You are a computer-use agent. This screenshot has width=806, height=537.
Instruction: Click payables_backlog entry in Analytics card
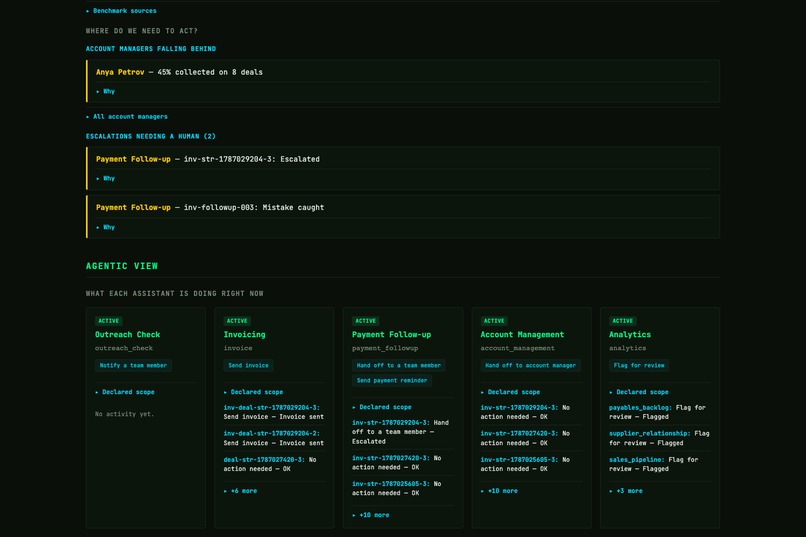[x=640, y=408]
